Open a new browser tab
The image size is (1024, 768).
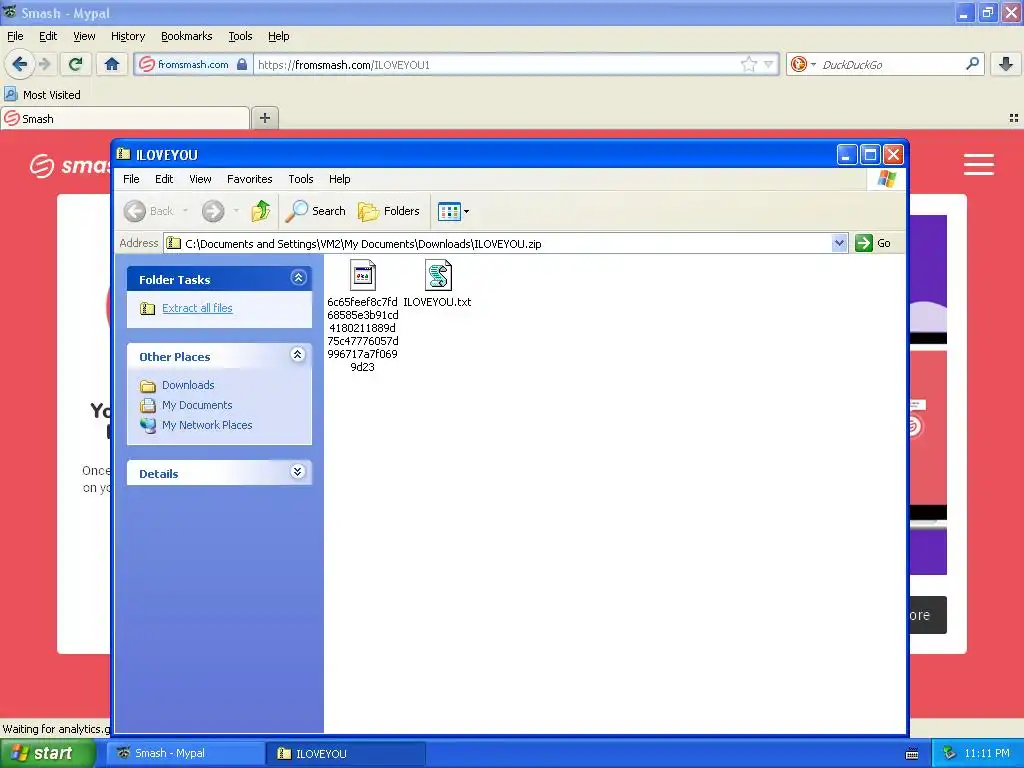click(264, 118)
